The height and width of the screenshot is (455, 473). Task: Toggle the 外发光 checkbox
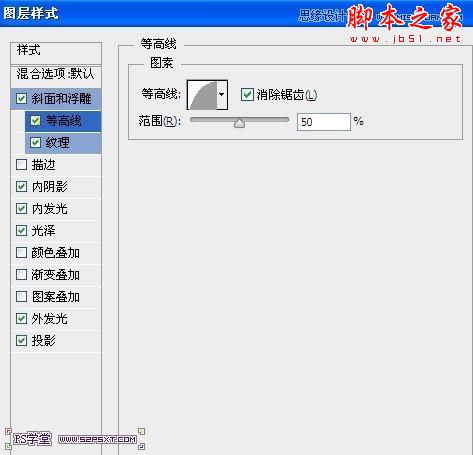click(x=21, y=319)
